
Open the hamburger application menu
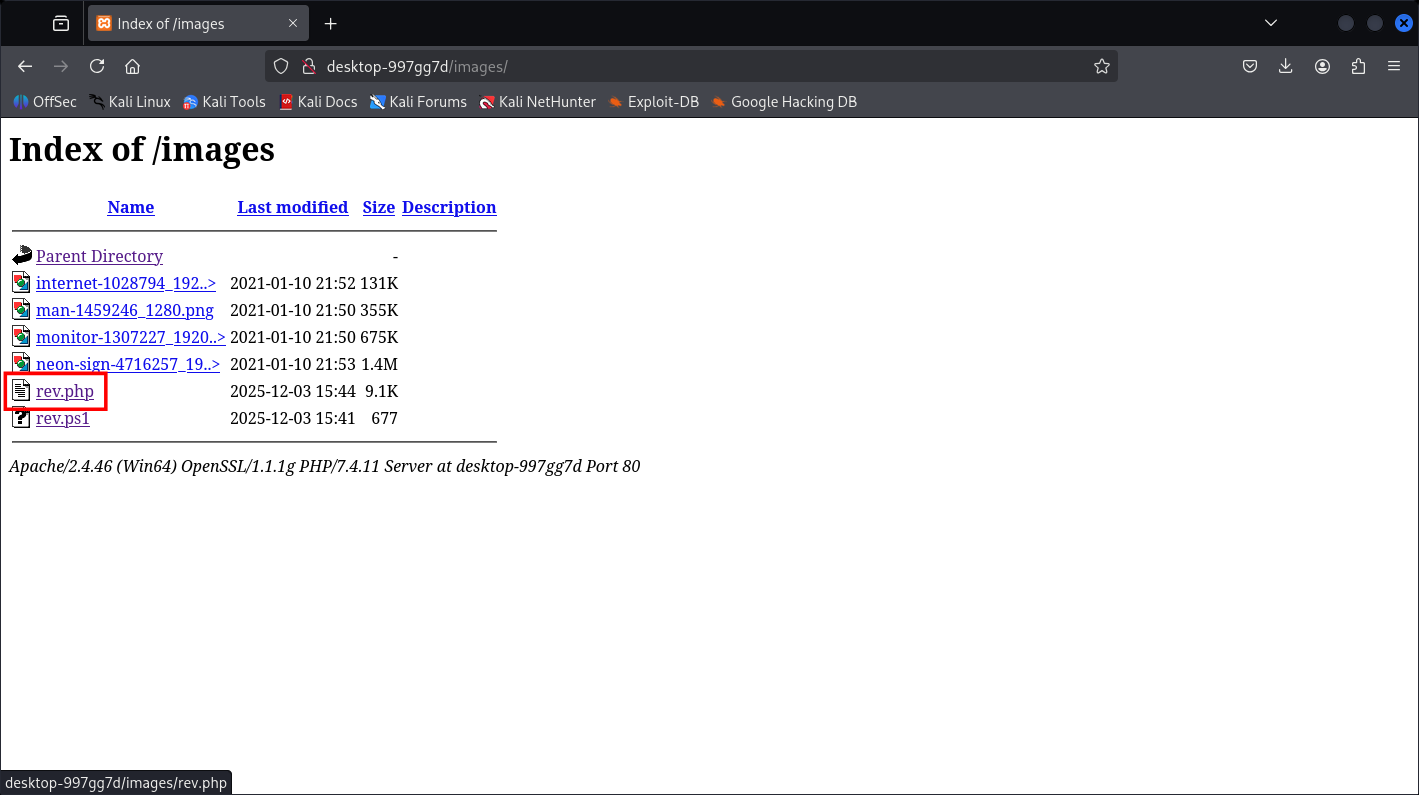coord(1394,67)
